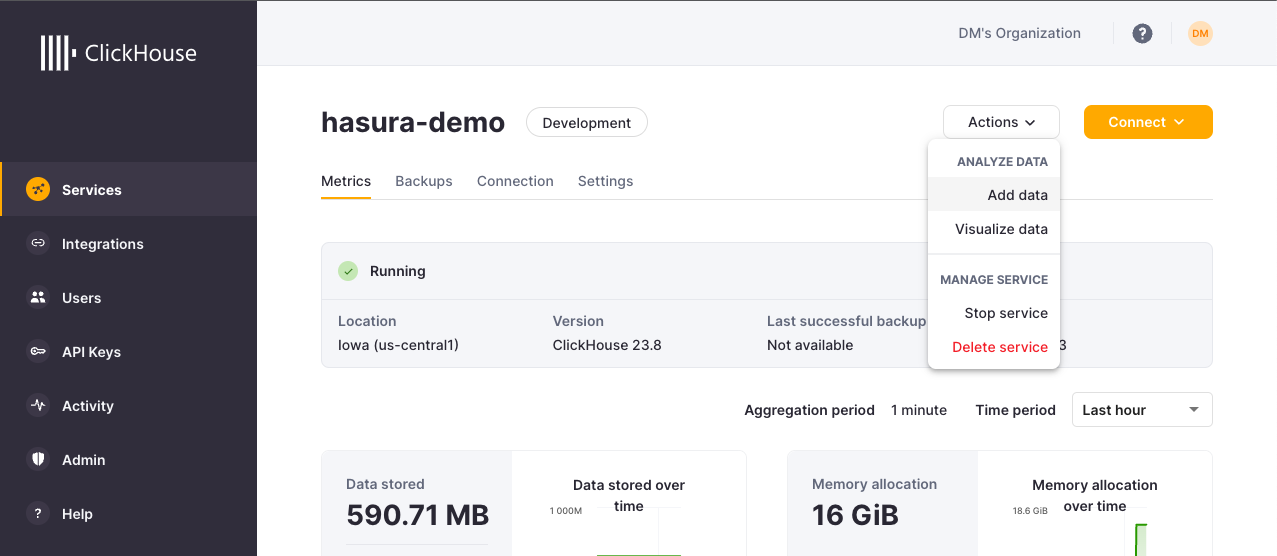The height and width of the screenshot is (556, 1277).
Task: Click the Aggregation period label
Action: (x=809, y=410)
